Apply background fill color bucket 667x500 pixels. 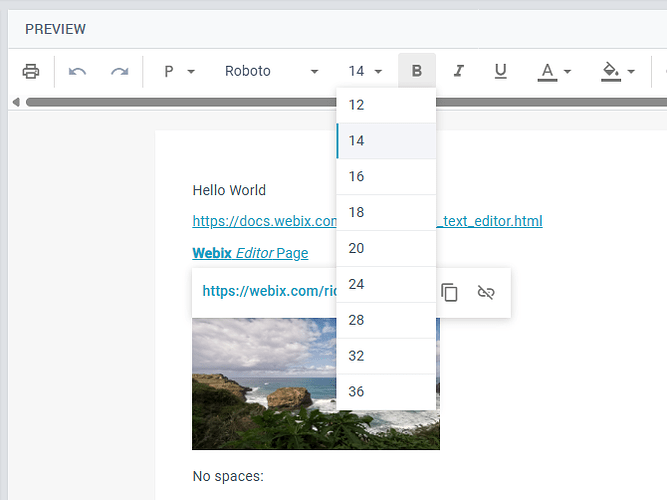pyautogui.click(x=611, y=71)
